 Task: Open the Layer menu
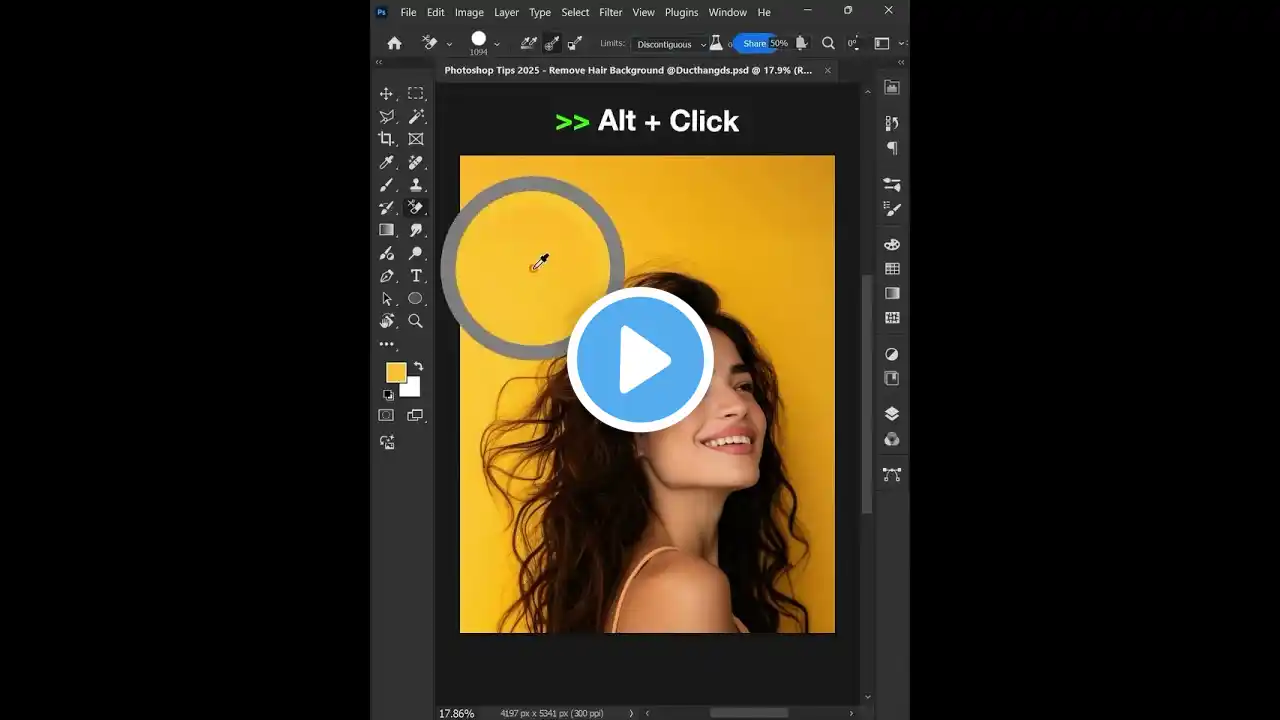click(507, 12)
